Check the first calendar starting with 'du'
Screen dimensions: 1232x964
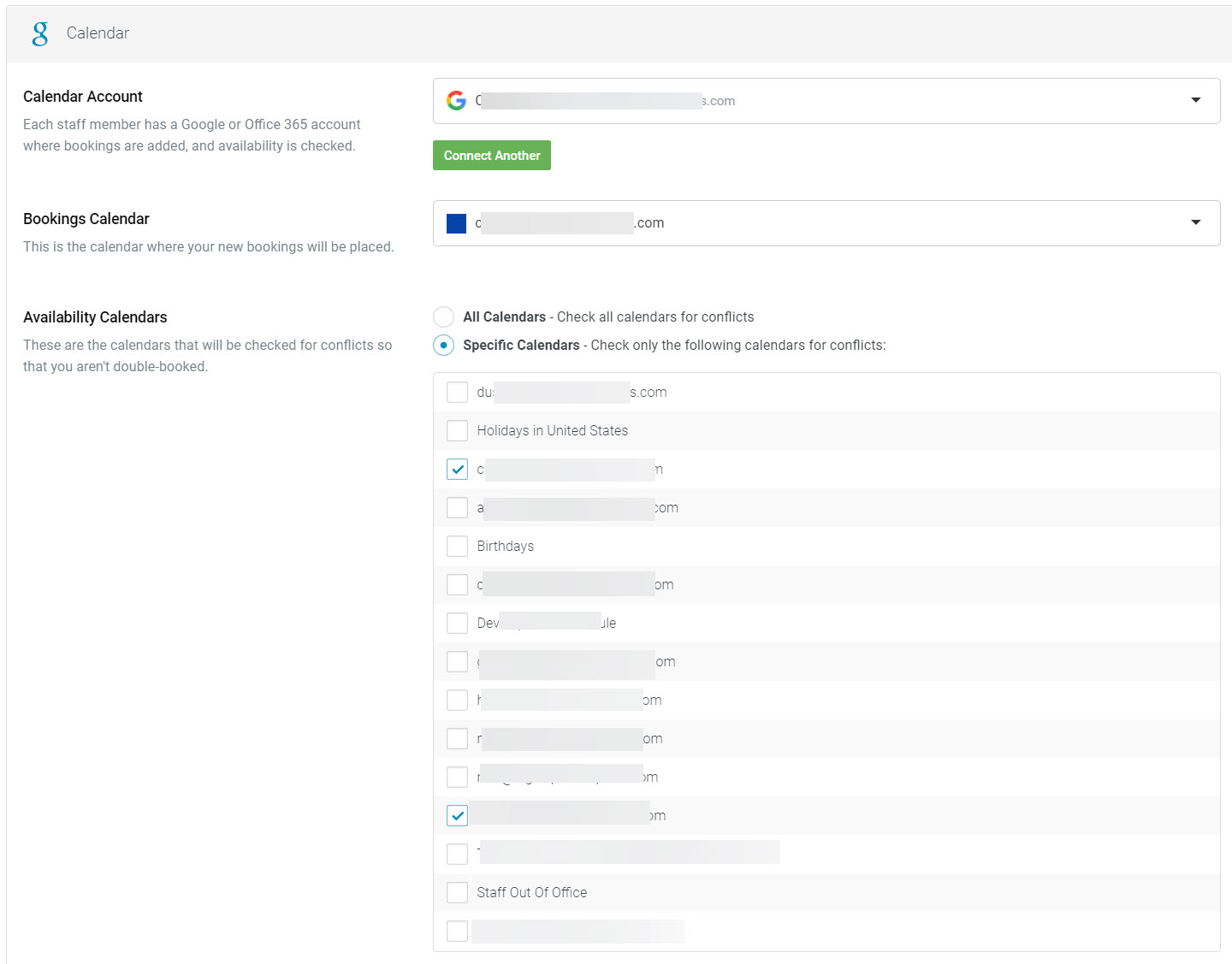[458, 393]
